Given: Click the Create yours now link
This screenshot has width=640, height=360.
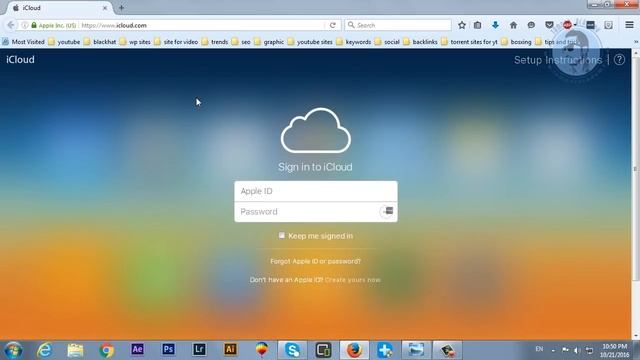Looking at the screenshot, I should pyautogui.click(x=353, y=280).
